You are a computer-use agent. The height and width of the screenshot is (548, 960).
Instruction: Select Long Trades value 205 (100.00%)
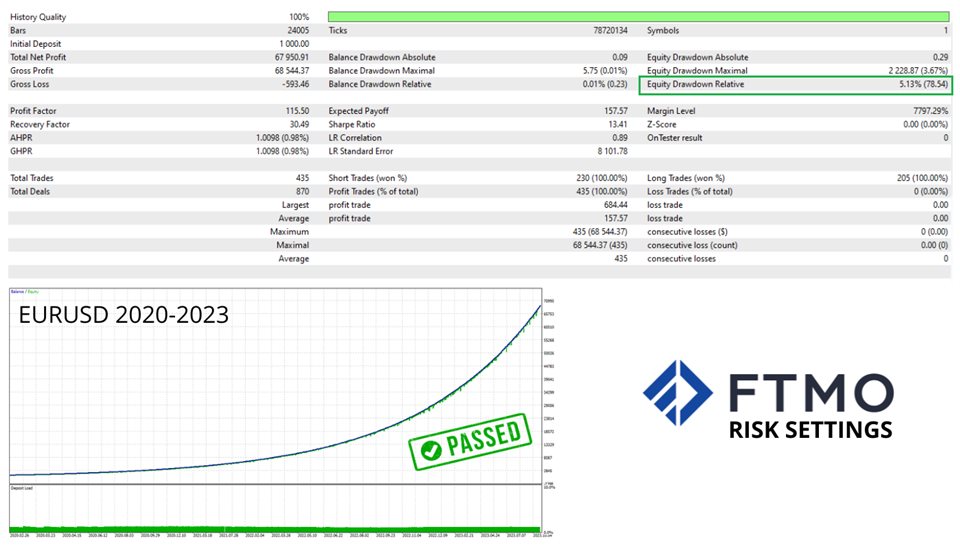923,178
